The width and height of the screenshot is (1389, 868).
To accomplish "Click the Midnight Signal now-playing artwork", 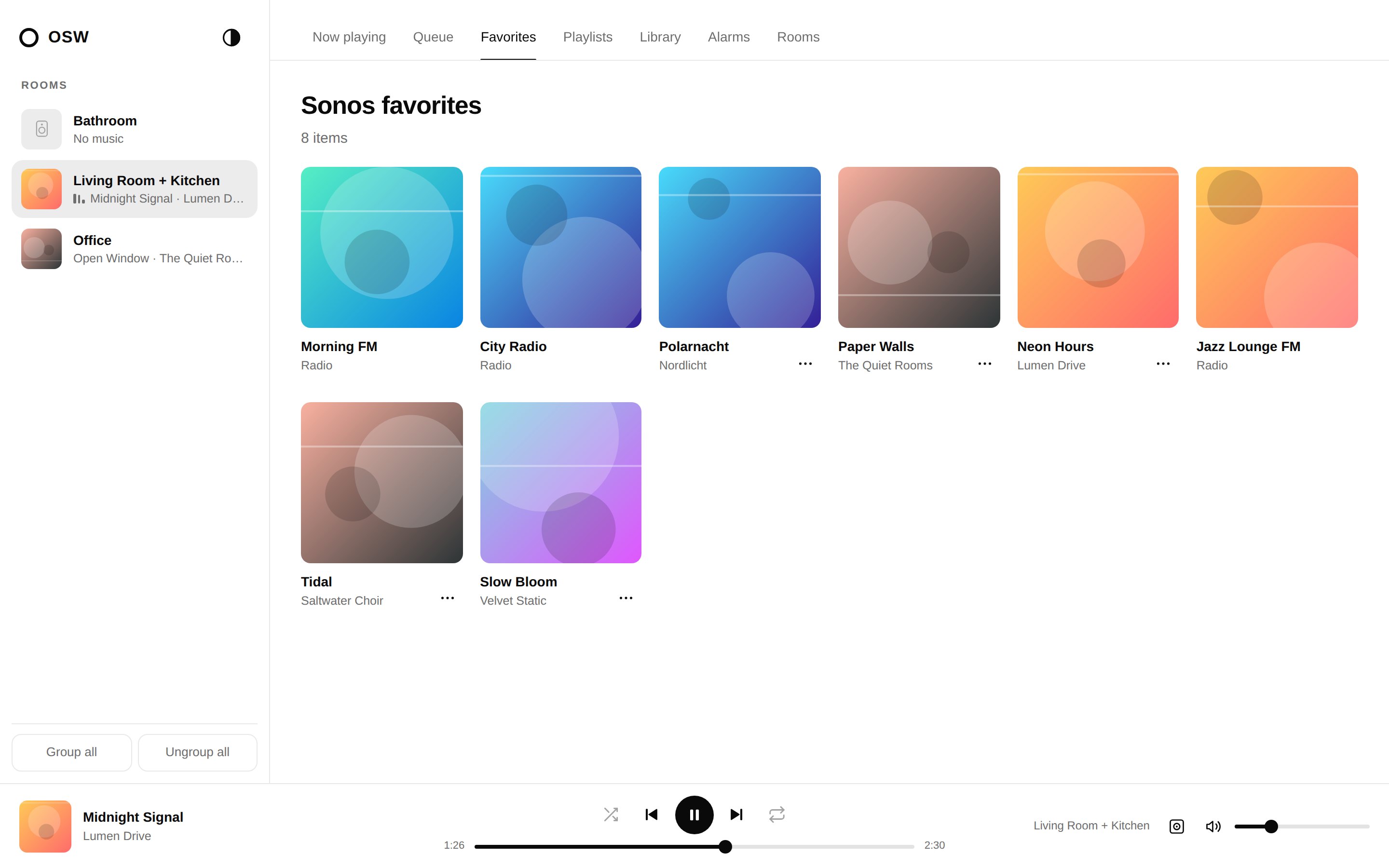I will (45, 826).
